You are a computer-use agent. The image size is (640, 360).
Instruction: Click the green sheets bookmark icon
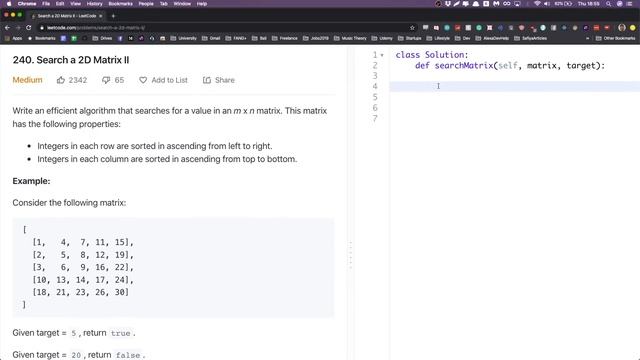74,38
